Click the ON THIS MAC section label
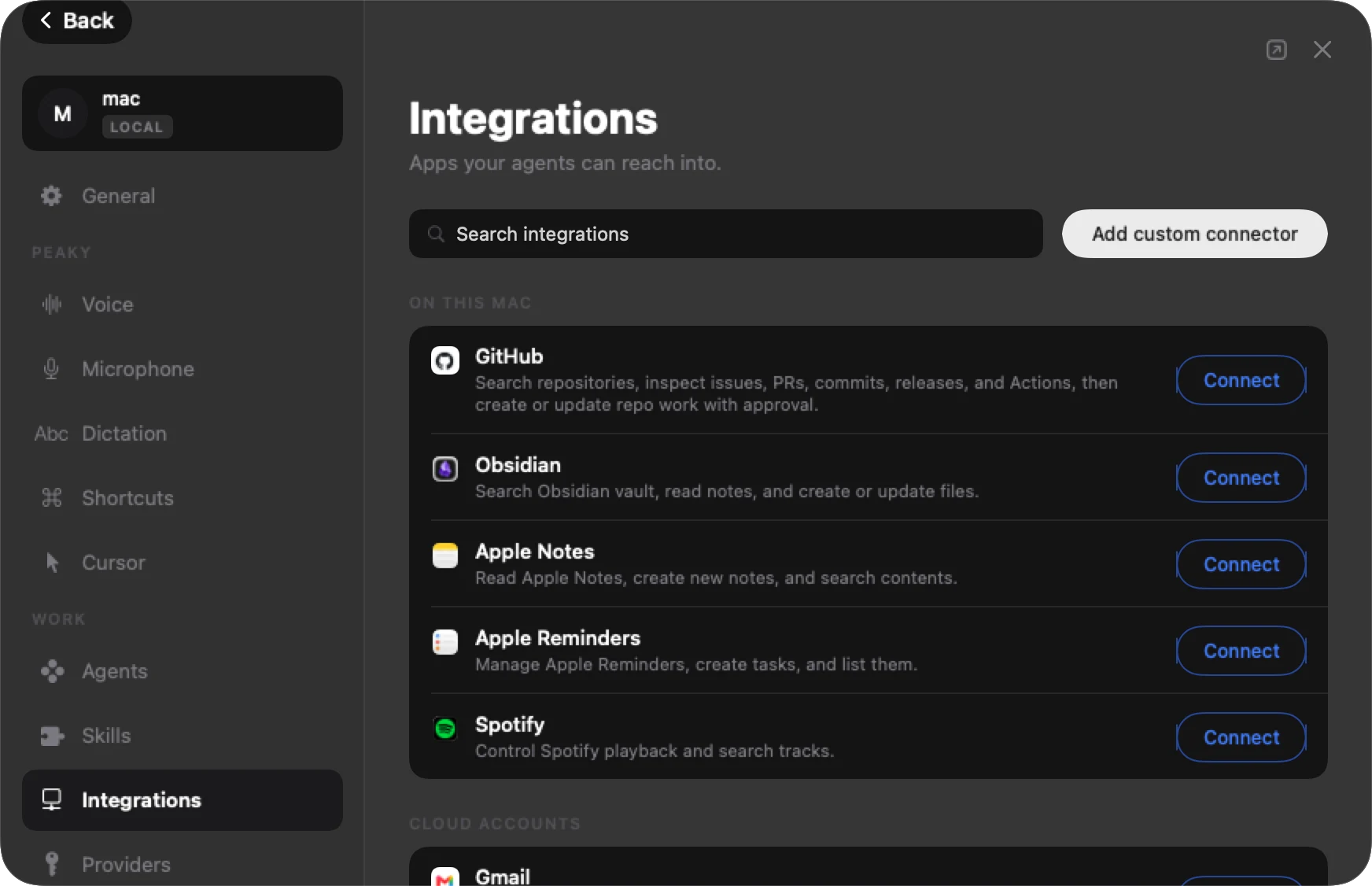 (x=470, y=303)
